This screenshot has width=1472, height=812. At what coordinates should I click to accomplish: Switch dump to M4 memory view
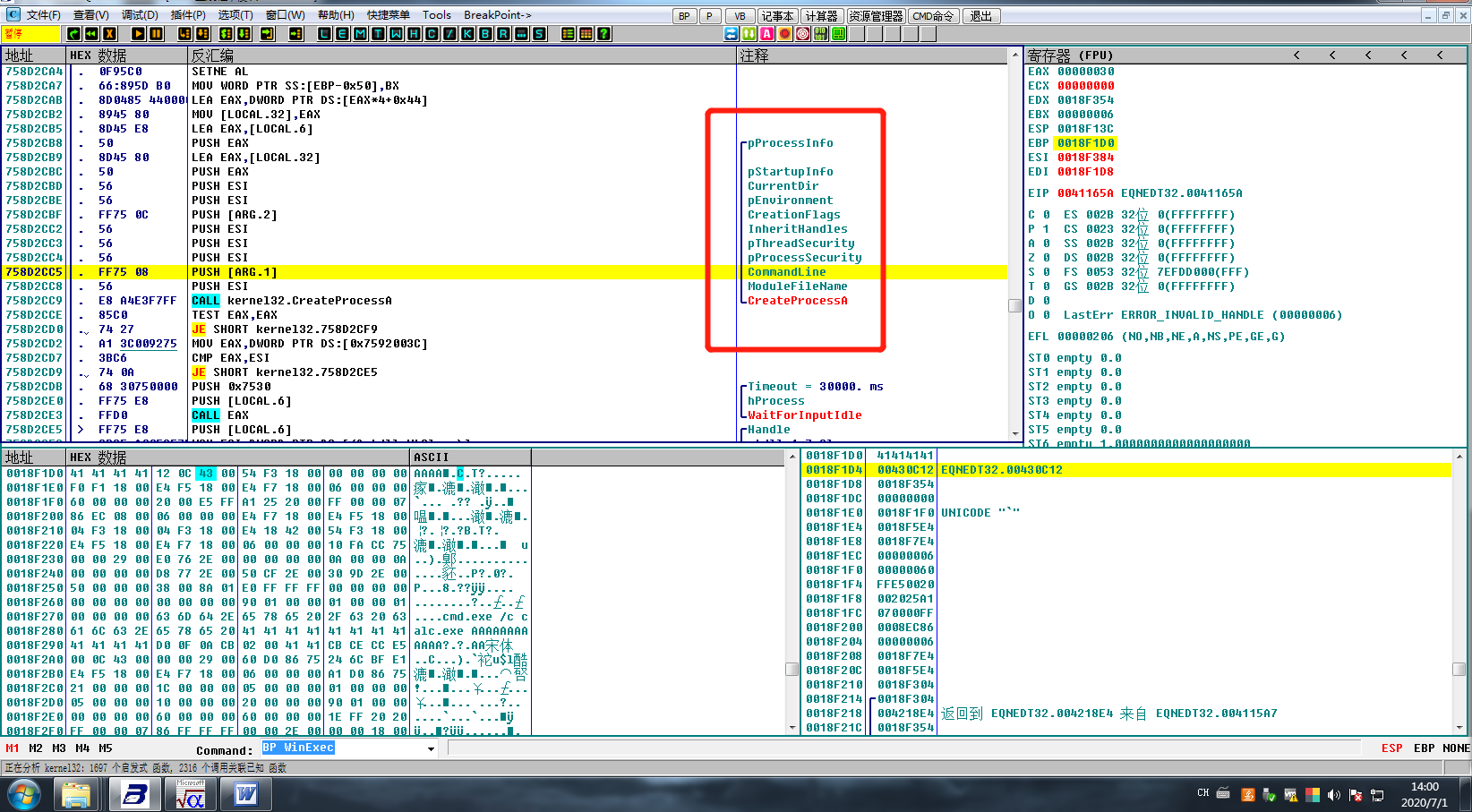(x=82, y=748)
